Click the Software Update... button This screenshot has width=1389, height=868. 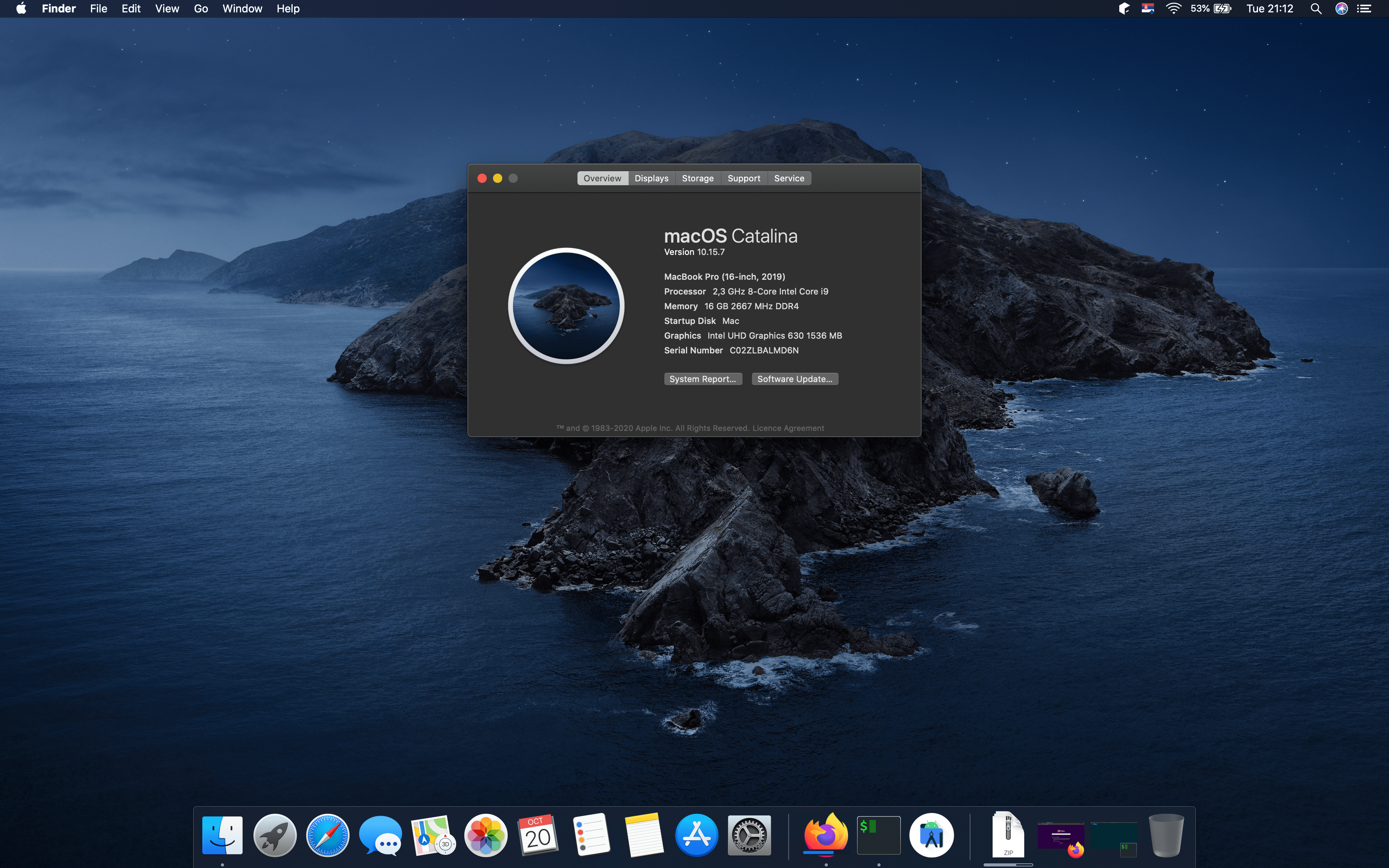[x=795, y=379]
